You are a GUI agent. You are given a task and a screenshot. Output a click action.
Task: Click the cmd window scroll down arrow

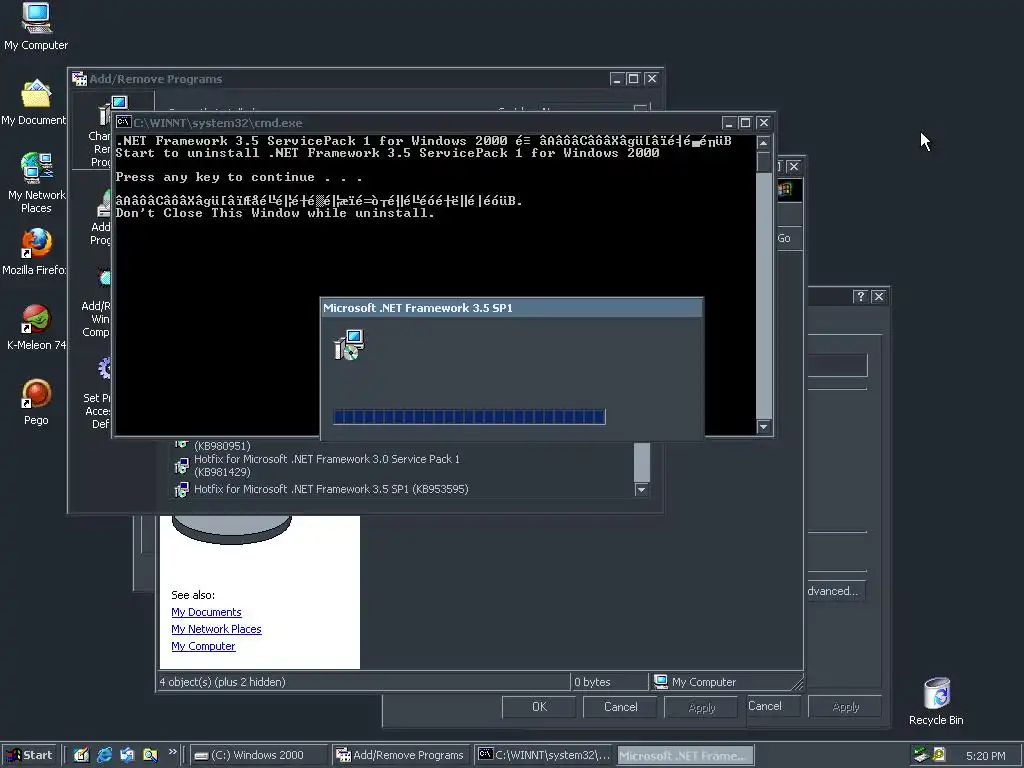coord(763,426)
